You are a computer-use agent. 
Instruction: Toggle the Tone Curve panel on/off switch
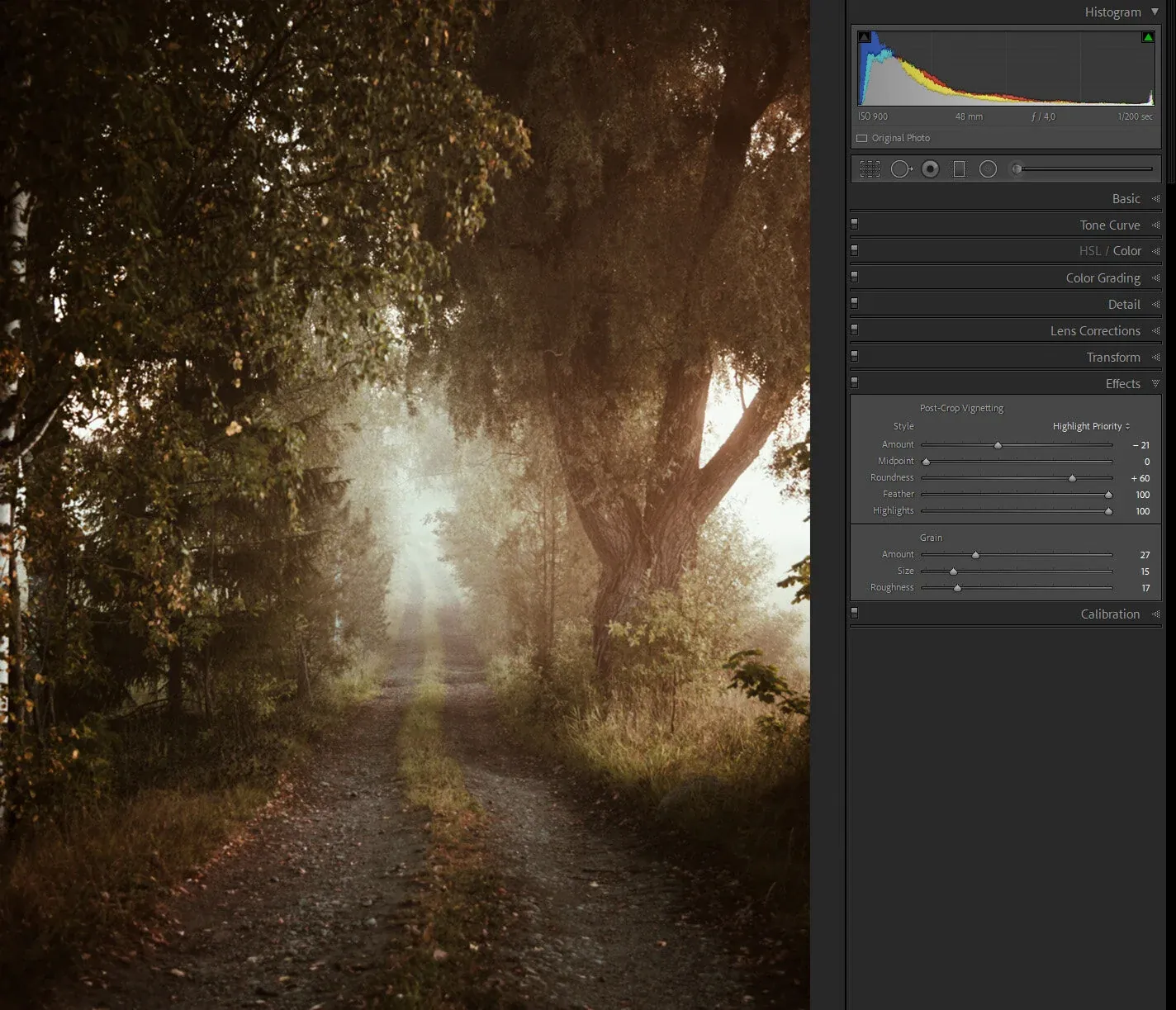click(x=855, y=224)
